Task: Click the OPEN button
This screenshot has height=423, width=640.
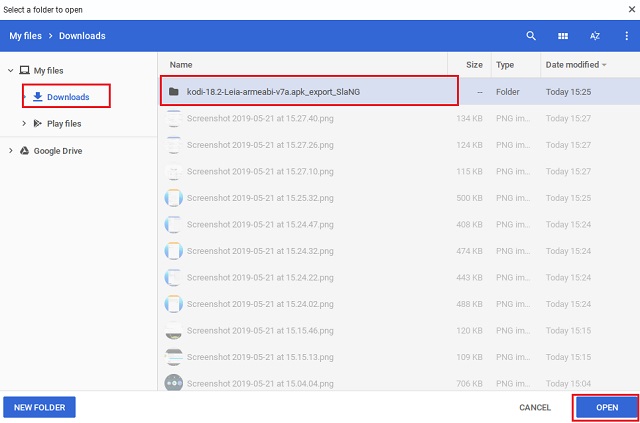Action: 607,407
